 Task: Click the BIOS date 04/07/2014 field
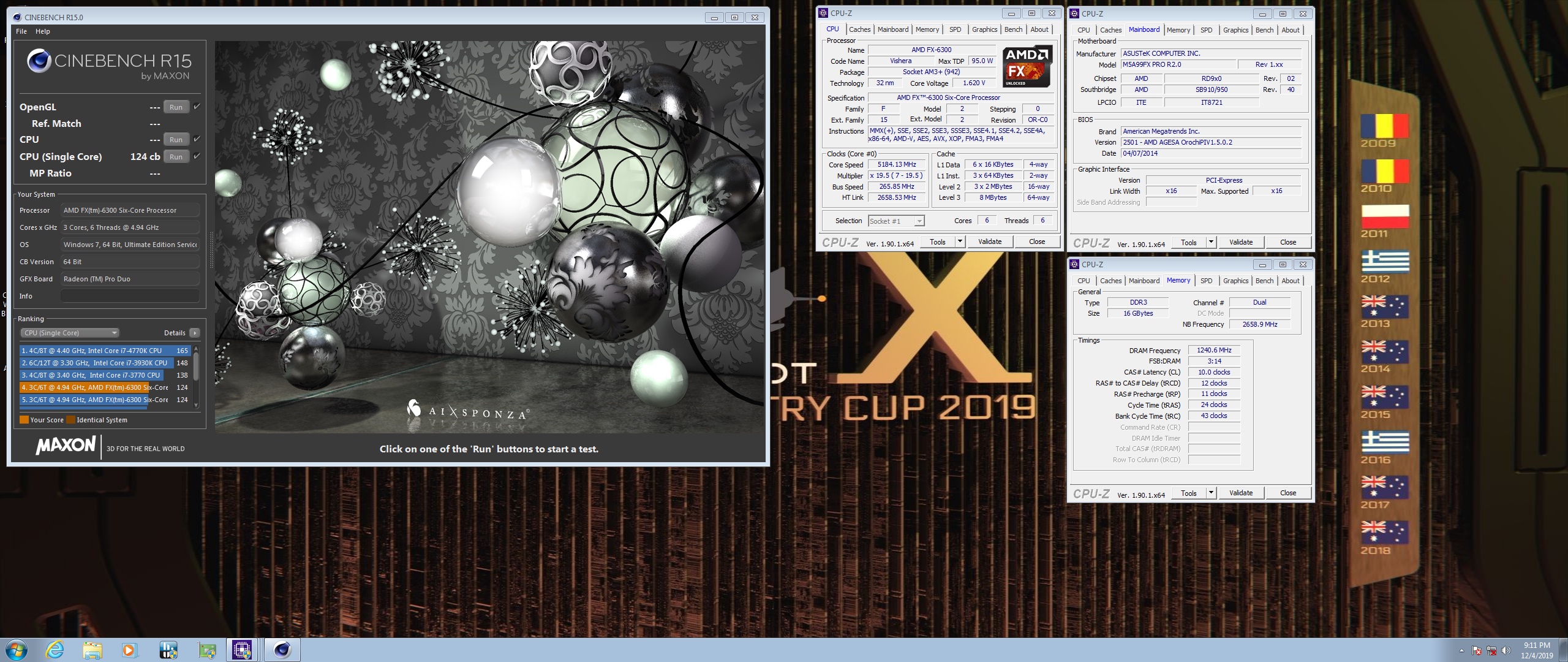point(1211,153)
